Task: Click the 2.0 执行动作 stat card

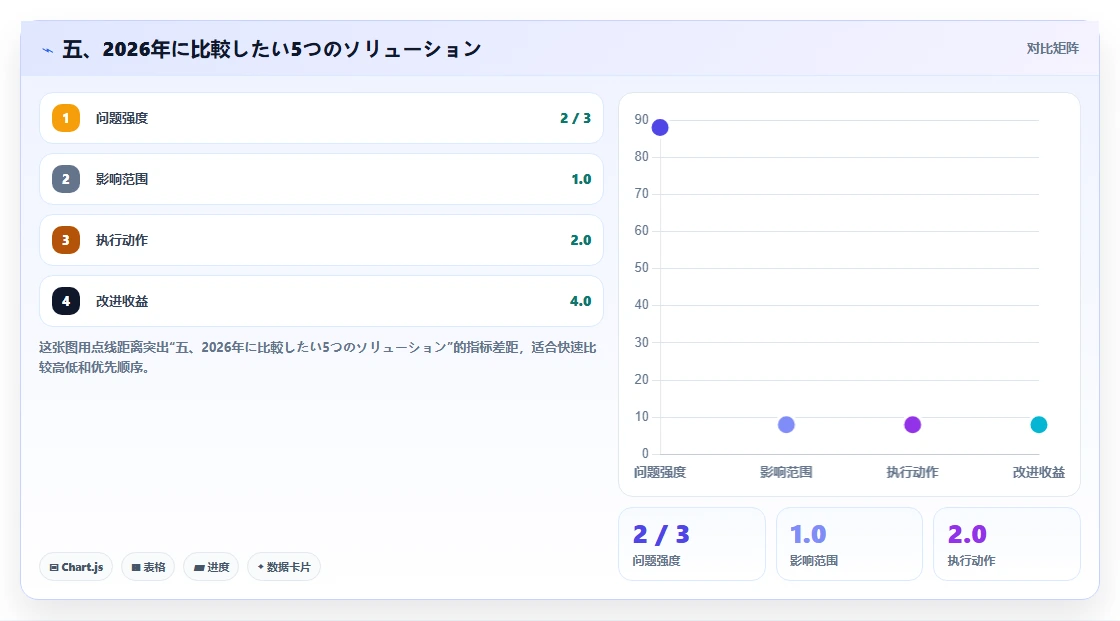Action: pos(1006,544)
